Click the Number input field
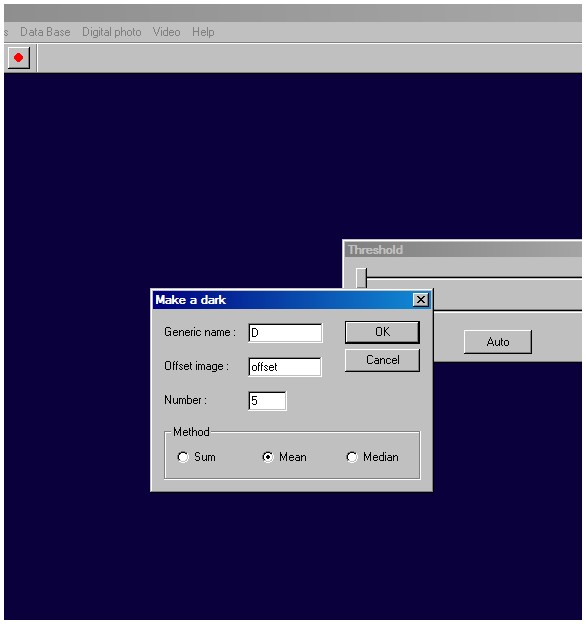 [267, 400]
